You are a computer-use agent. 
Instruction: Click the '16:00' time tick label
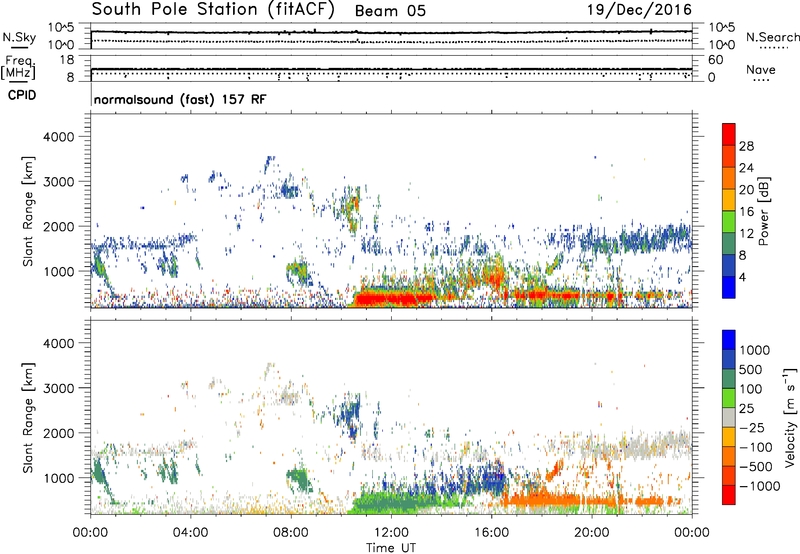click(491, 533)
